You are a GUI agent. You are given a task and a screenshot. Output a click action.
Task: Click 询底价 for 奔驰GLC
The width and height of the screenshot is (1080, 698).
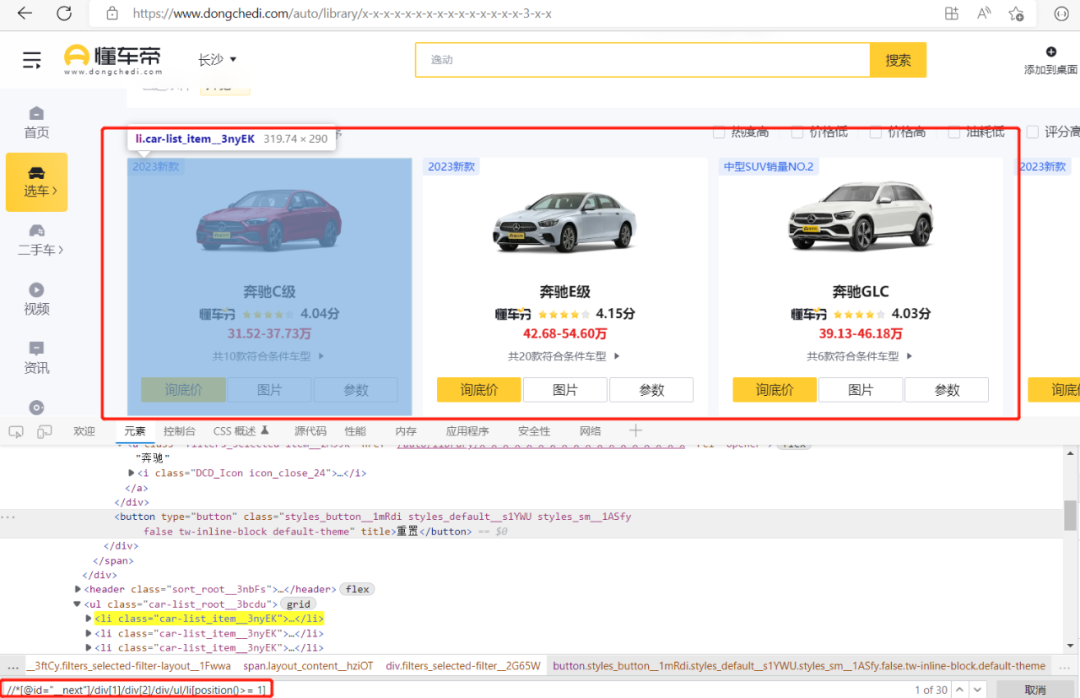[x=774, y=390]
